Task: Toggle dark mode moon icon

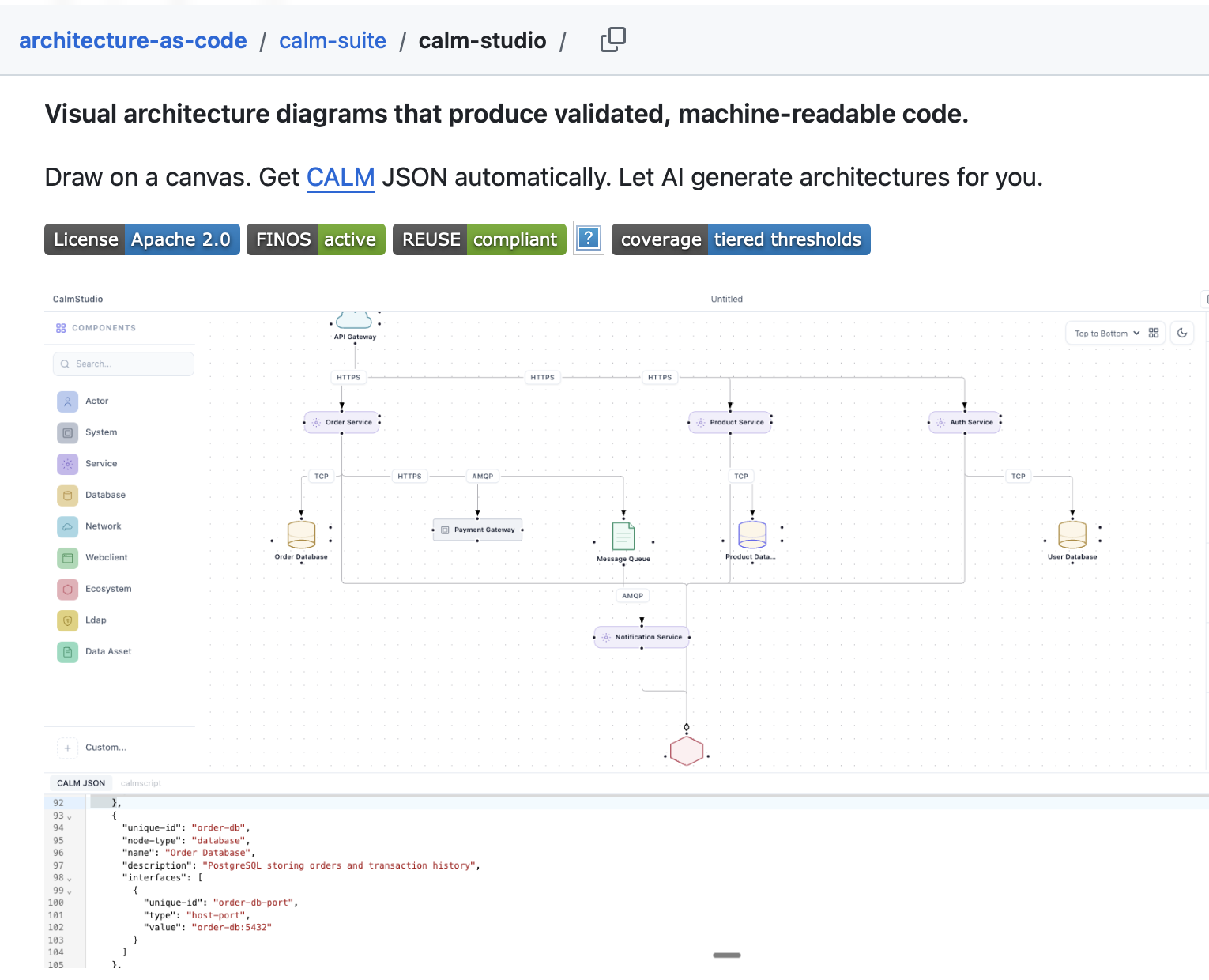Action: point(1182,333)
